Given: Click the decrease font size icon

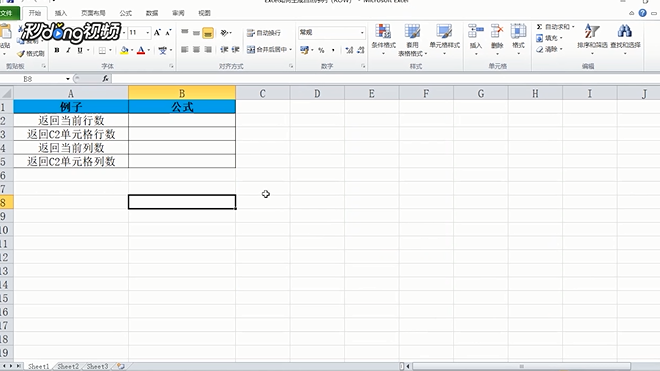Looking at the screenshot, I should [168, 32].
